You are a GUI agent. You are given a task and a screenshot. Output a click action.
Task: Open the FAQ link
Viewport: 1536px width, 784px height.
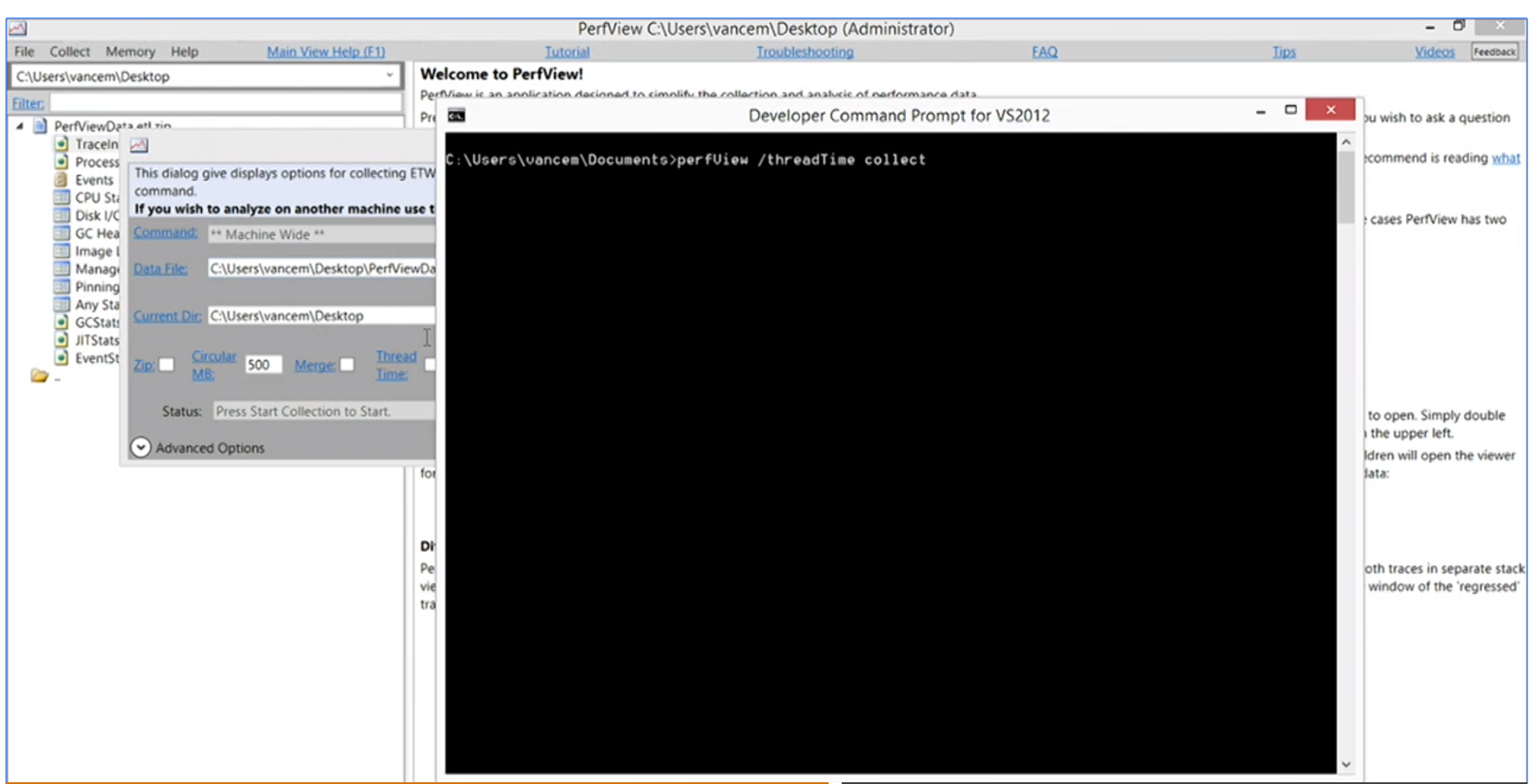tap(1045, 52)
